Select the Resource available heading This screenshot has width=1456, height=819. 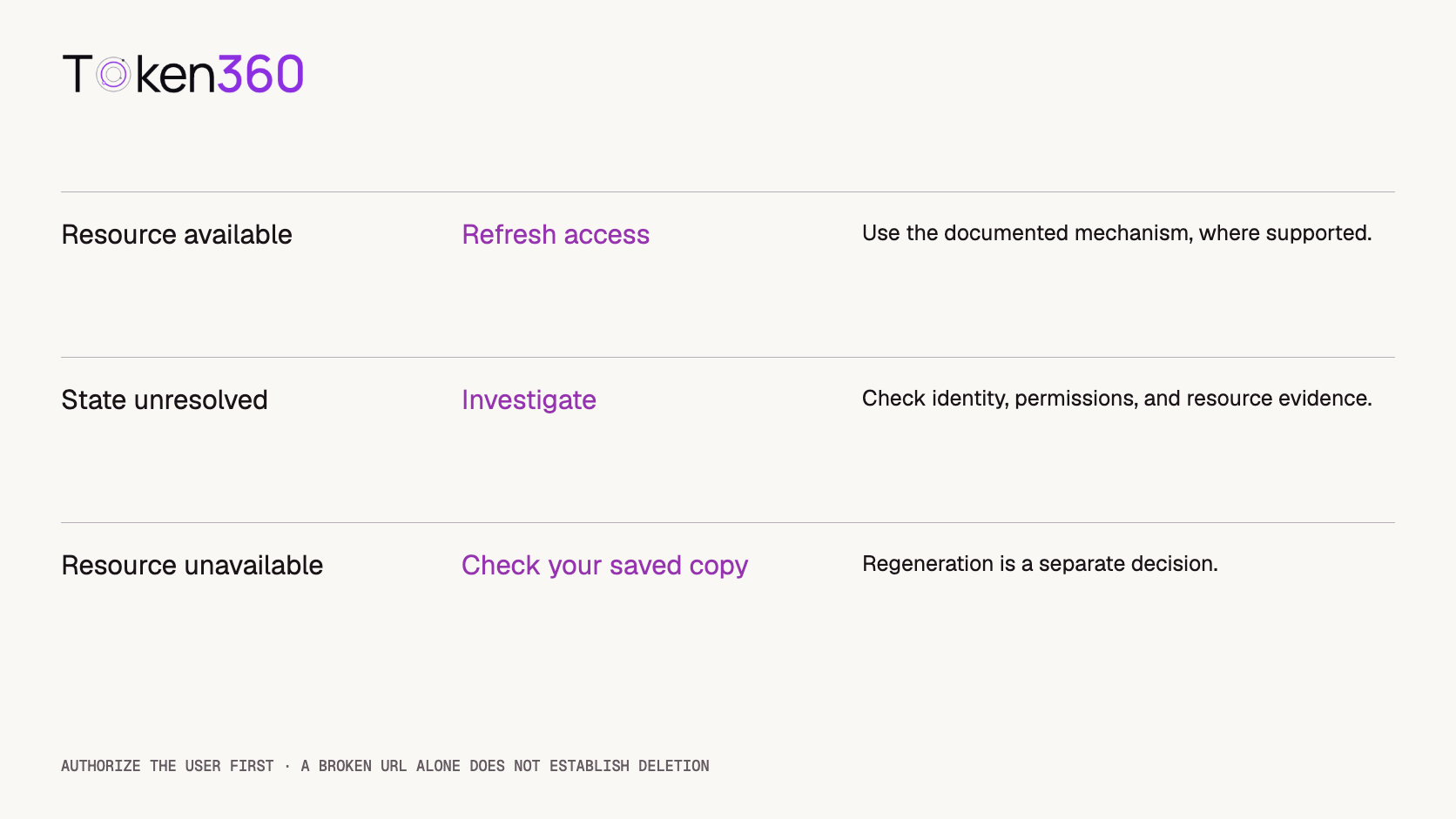[177, 234]
